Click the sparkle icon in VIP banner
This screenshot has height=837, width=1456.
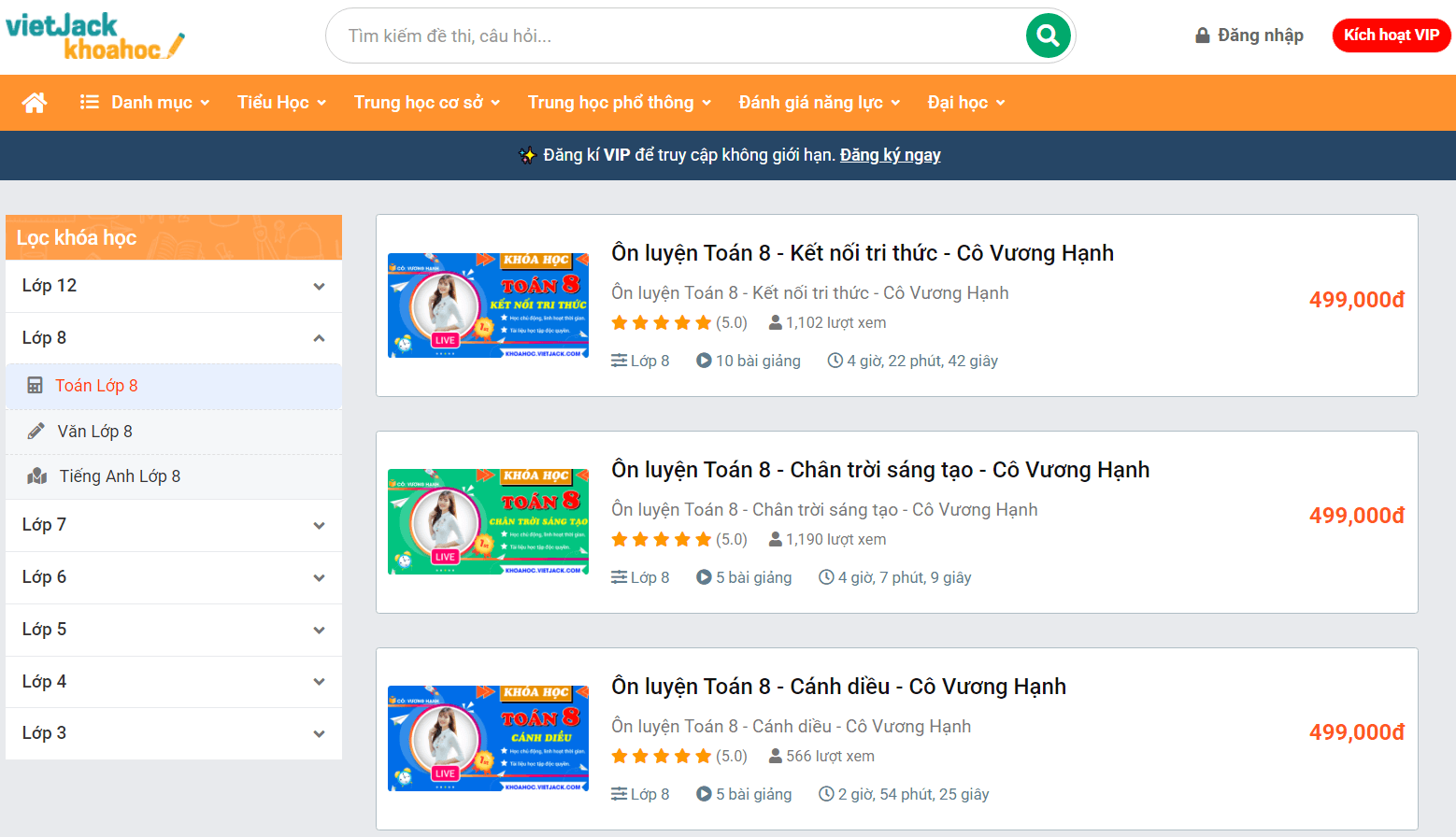point(527,155)
